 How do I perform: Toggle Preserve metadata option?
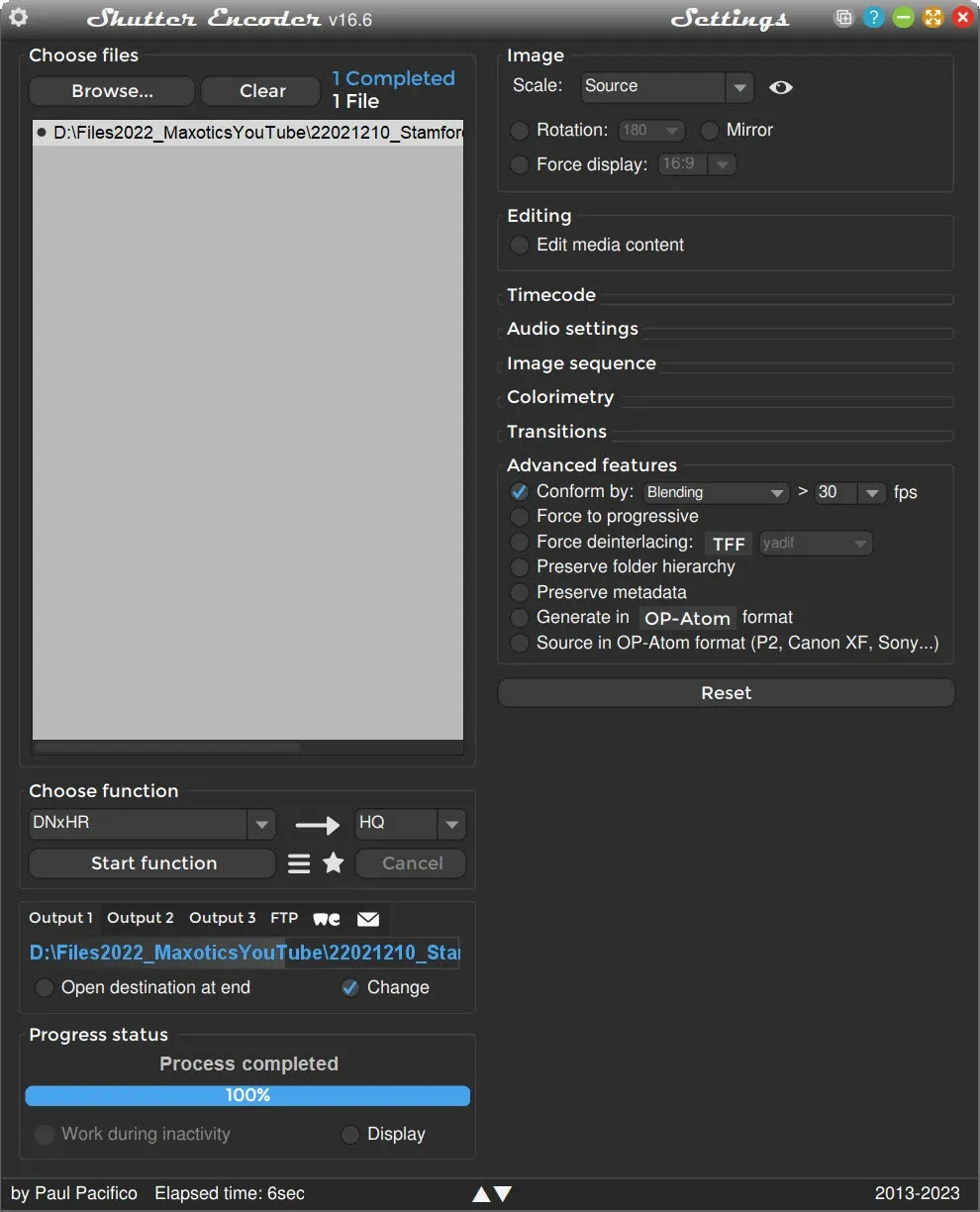520,593
